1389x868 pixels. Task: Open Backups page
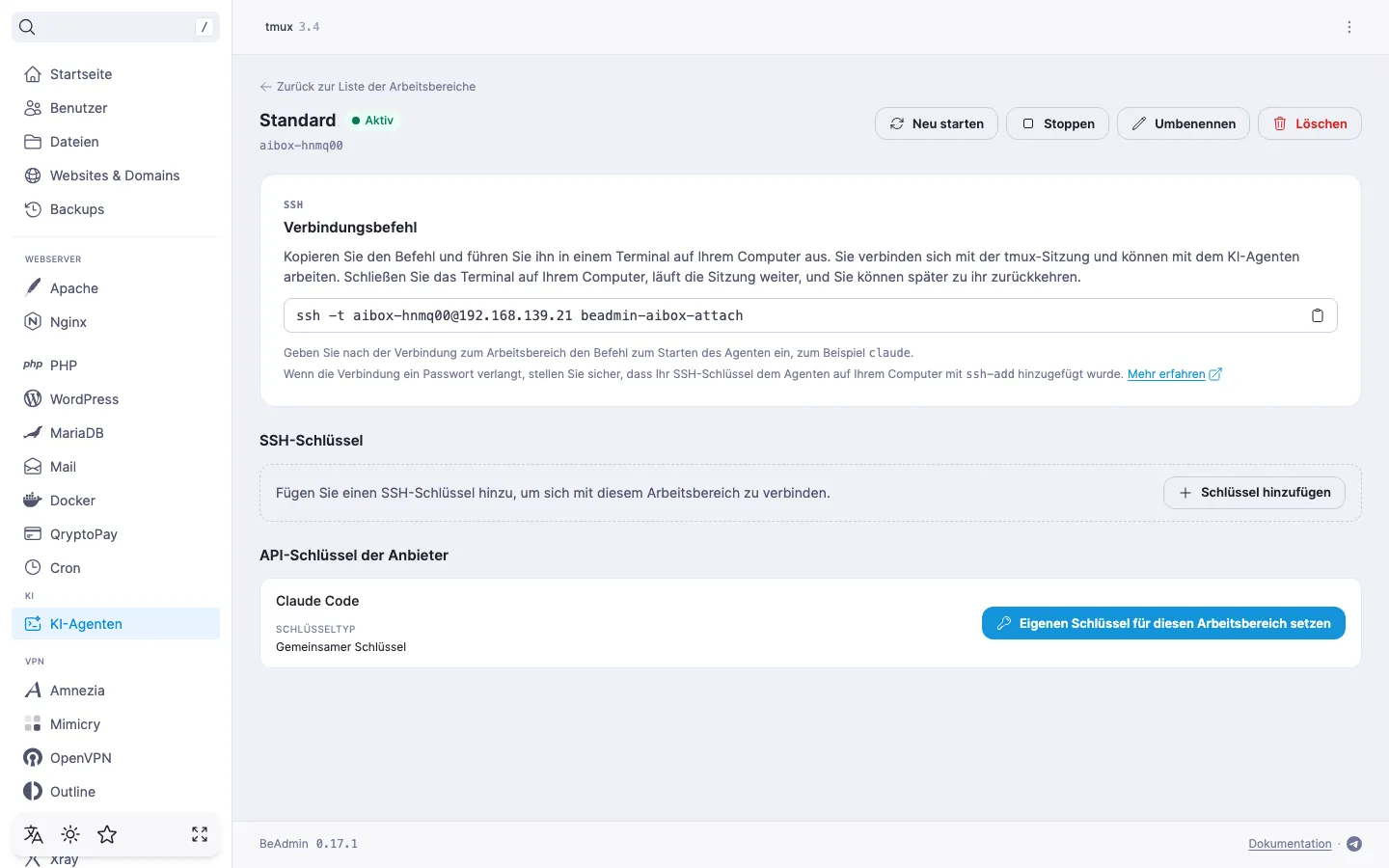coord(116,209)
